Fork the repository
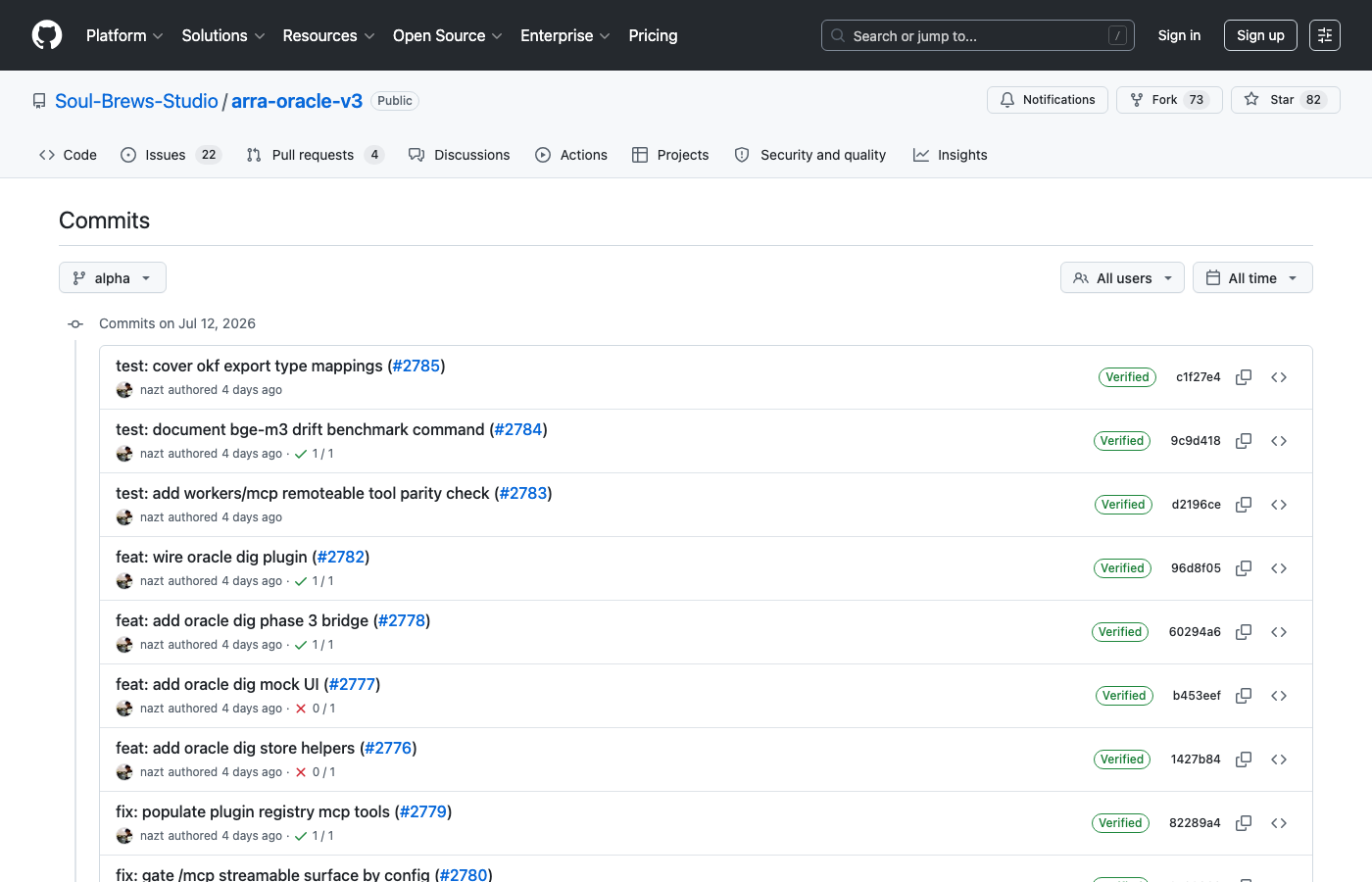1372x882 pixels. (1169, 100)
